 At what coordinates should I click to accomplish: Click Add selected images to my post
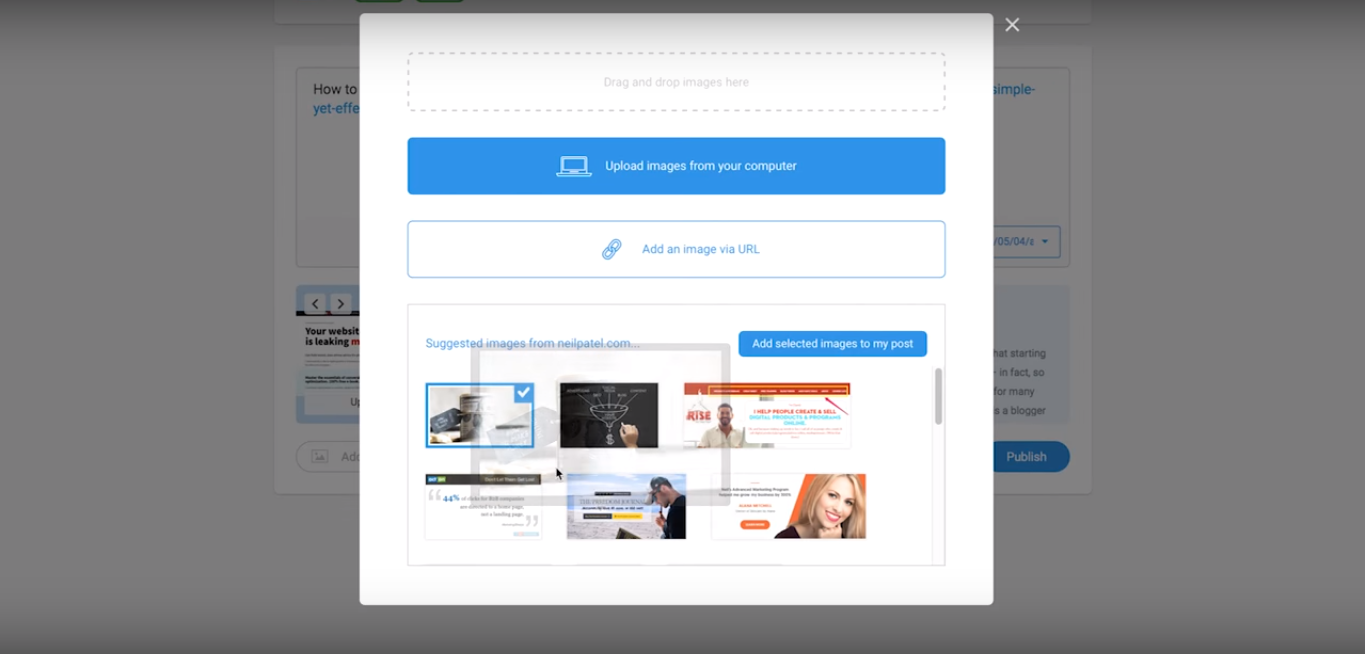832,343
